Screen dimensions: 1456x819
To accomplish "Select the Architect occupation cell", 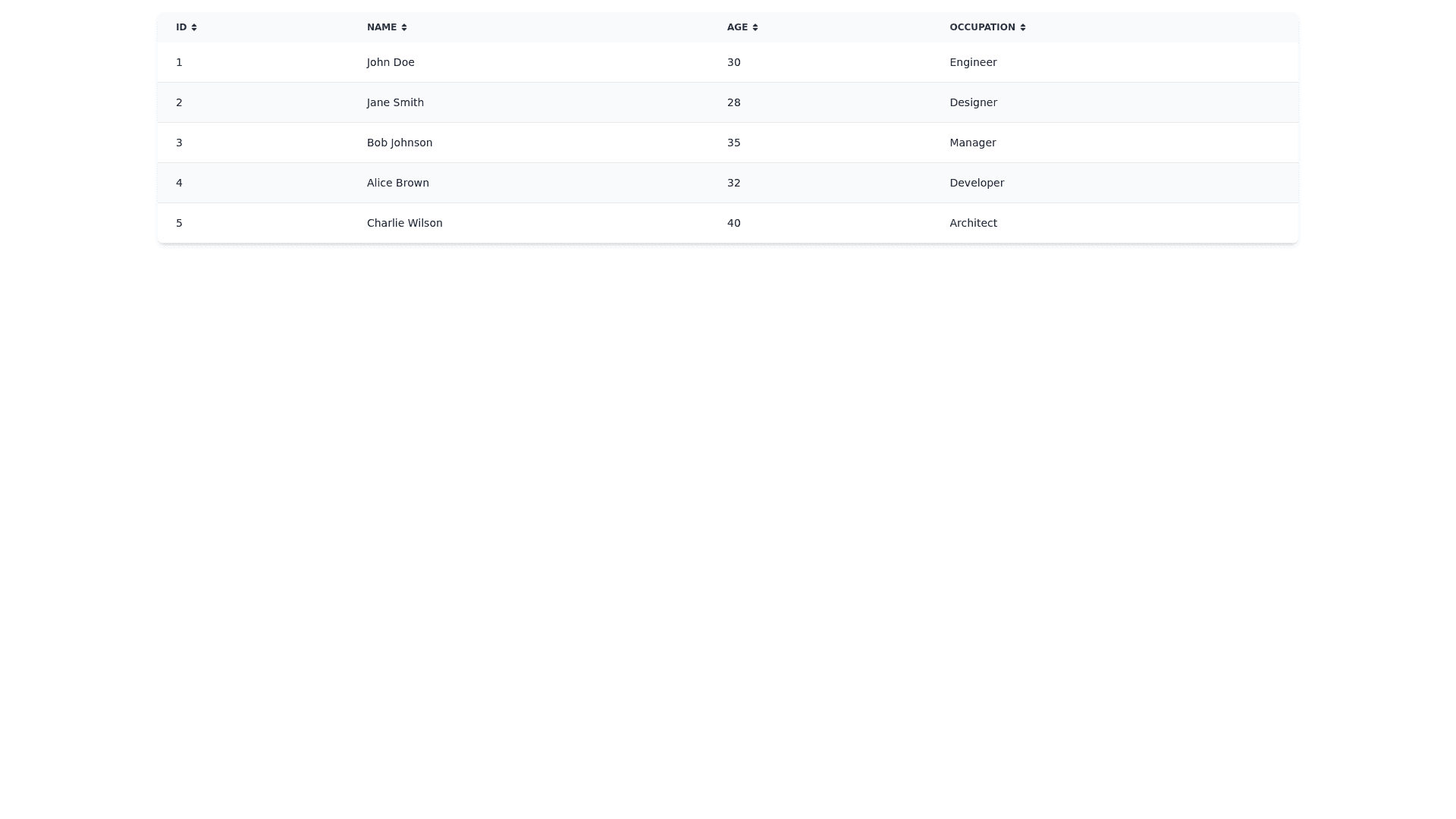I will (x=973, y=223).
